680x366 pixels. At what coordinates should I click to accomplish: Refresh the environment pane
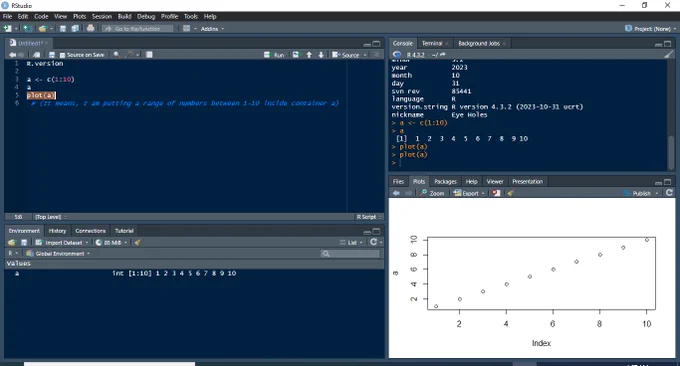[373, 242]
